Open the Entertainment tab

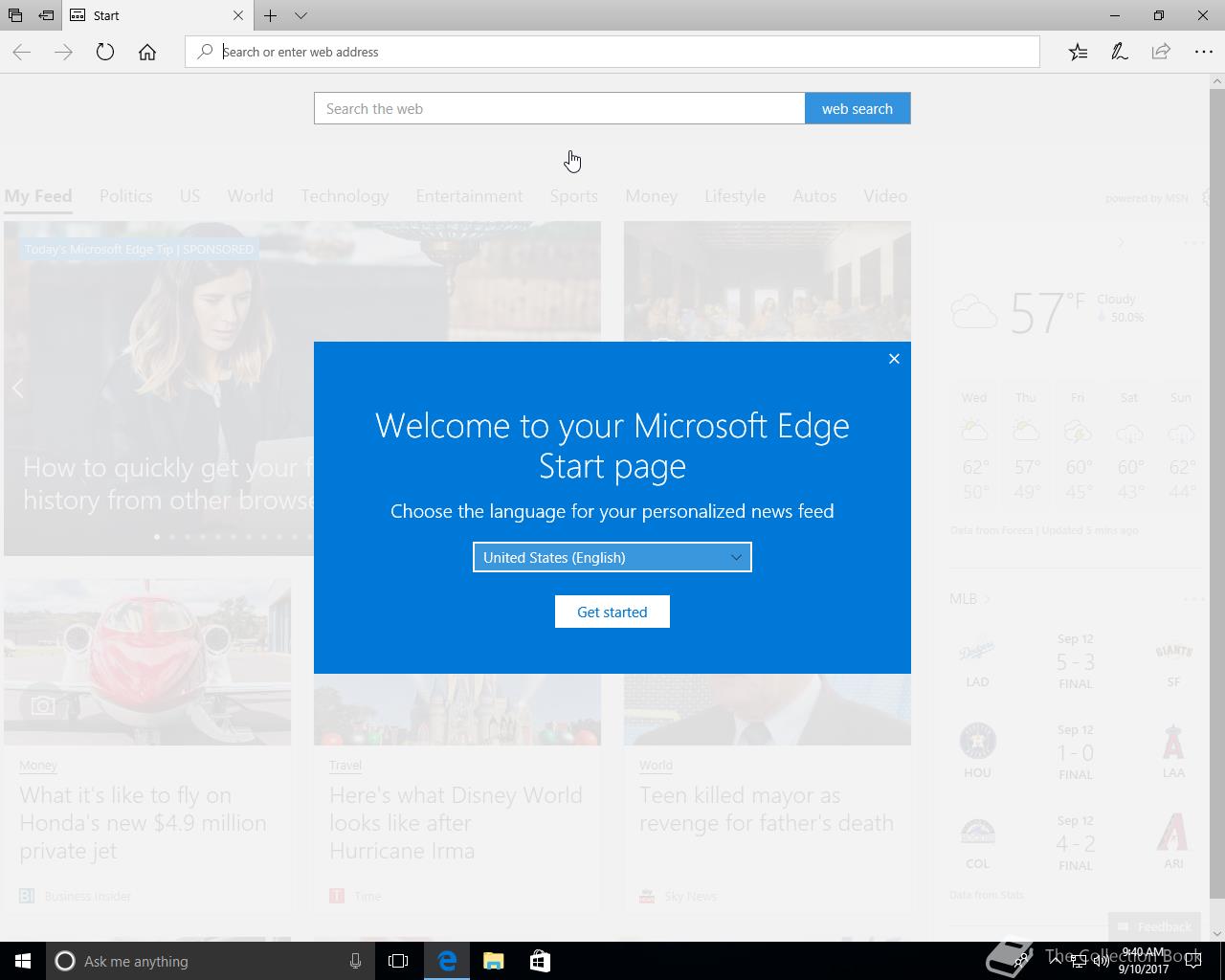click(x=469, y=195)
